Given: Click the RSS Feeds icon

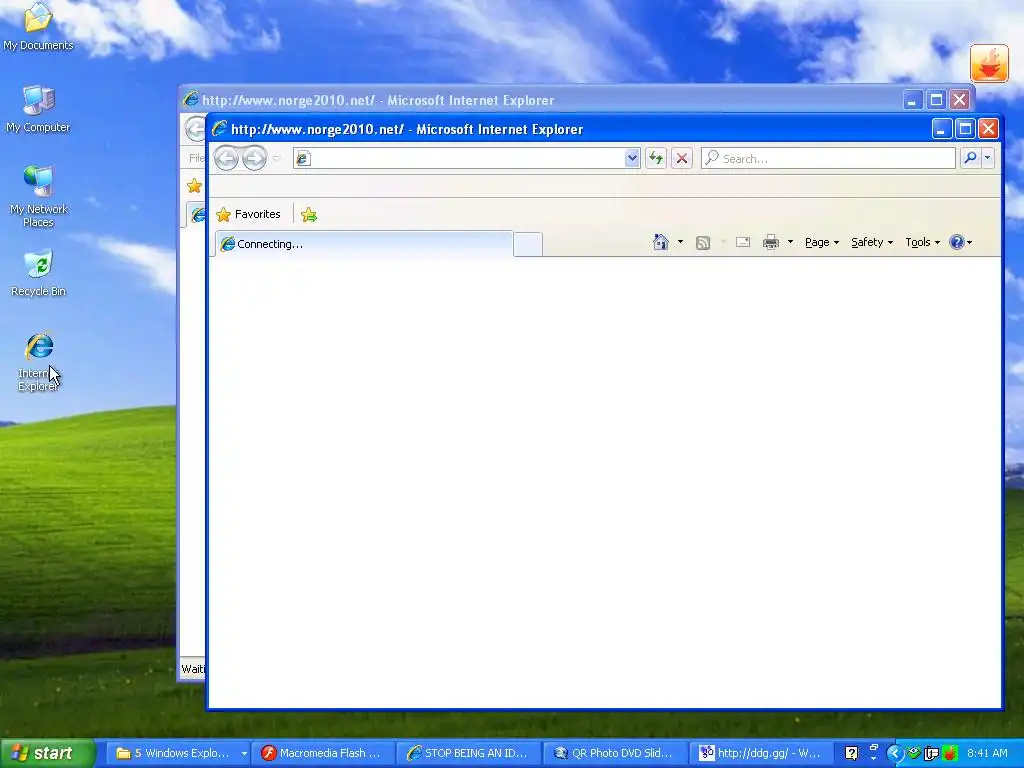Looking at the screenshot, I should point(703,243).
